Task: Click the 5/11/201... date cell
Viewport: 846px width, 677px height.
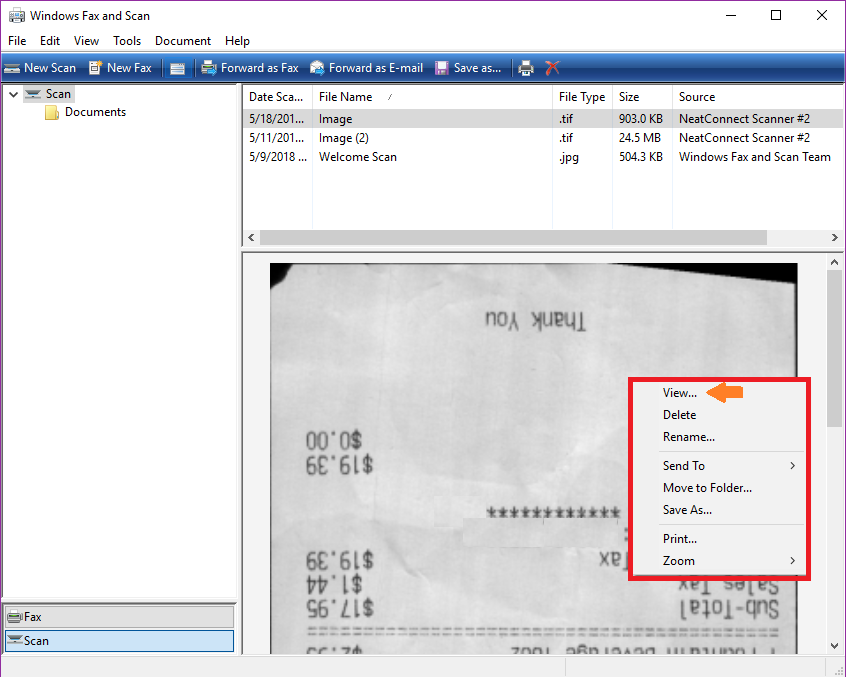Action: (x=276, y=138)
